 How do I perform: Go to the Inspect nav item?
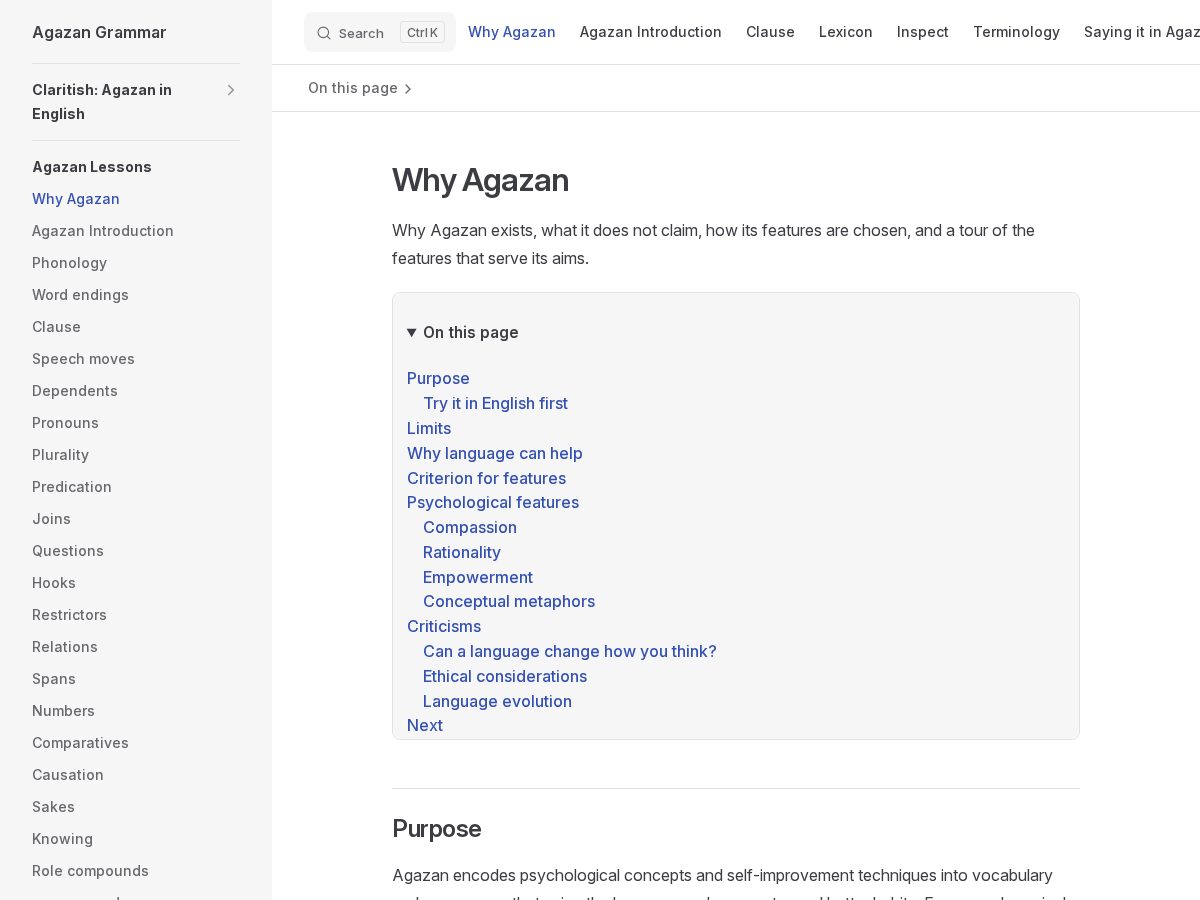coord(923,32)
